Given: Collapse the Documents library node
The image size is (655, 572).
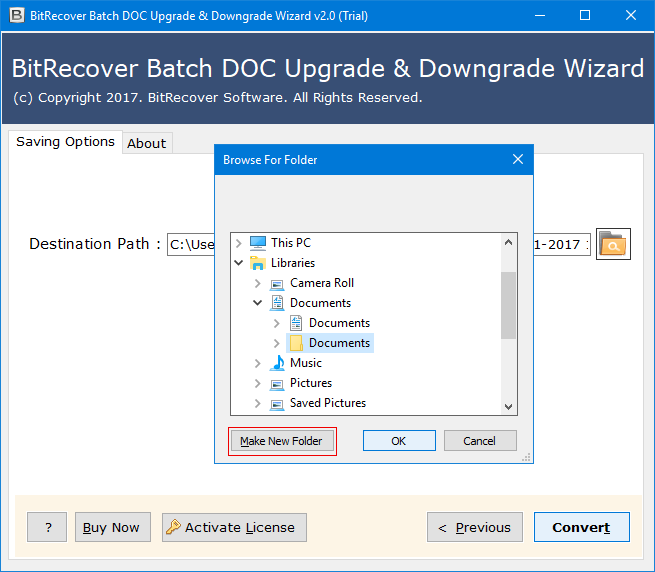Looking at the screenshot, I should tap(257, 303).
